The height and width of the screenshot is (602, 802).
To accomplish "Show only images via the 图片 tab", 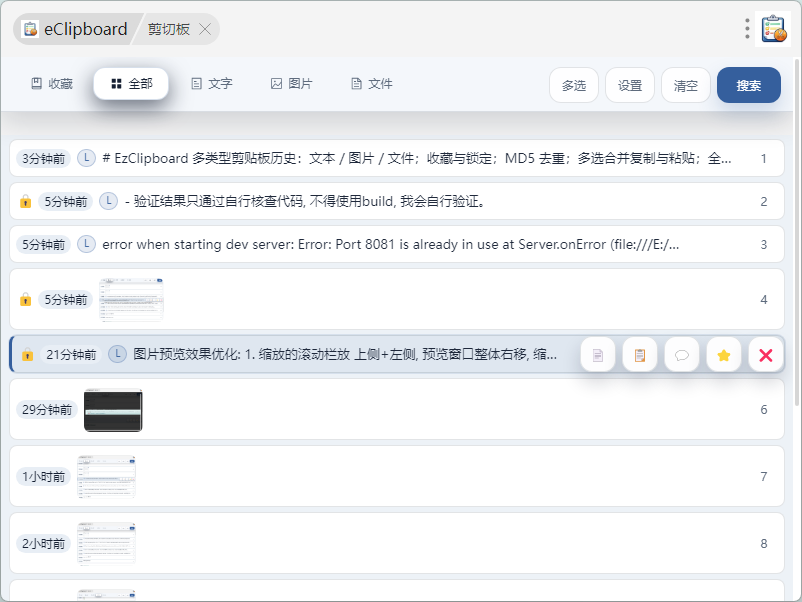I will point(292,84).
